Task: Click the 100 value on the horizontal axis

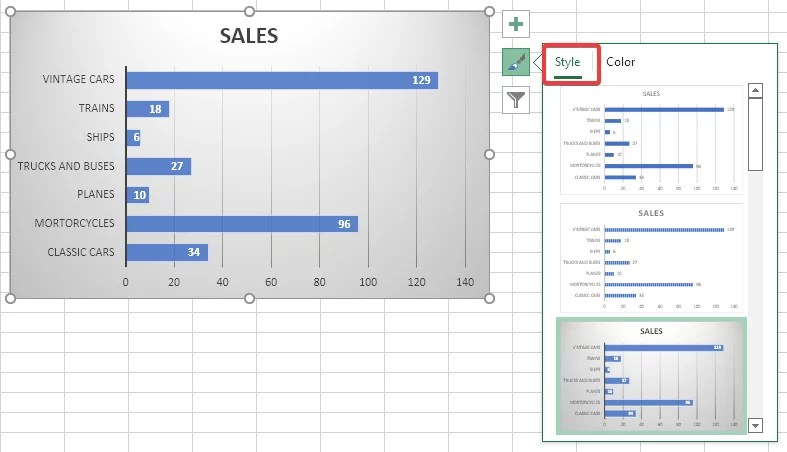Action: click(368, 282)
